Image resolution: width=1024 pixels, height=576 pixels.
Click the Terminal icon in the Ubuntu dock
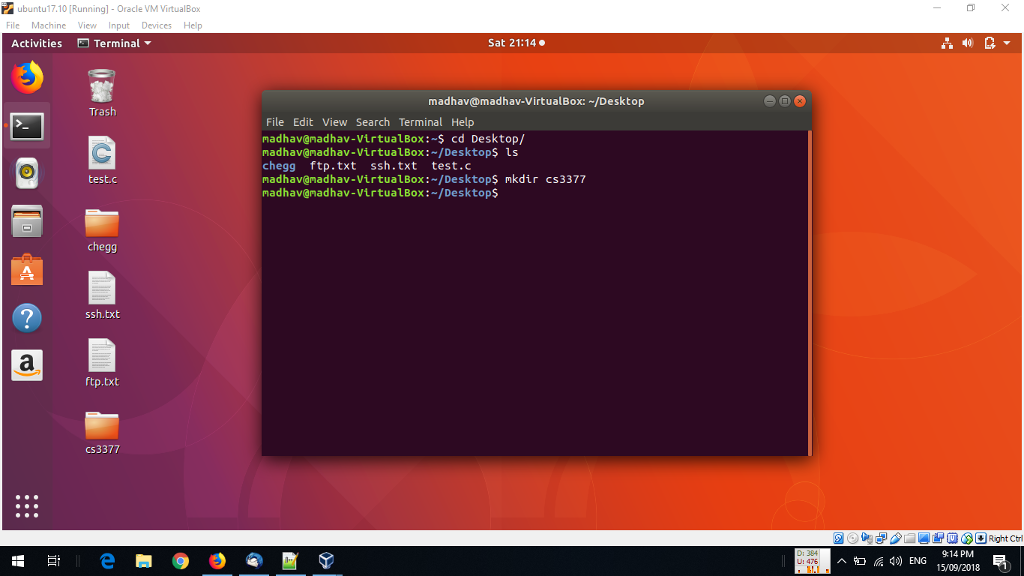[x=27, y=126]
